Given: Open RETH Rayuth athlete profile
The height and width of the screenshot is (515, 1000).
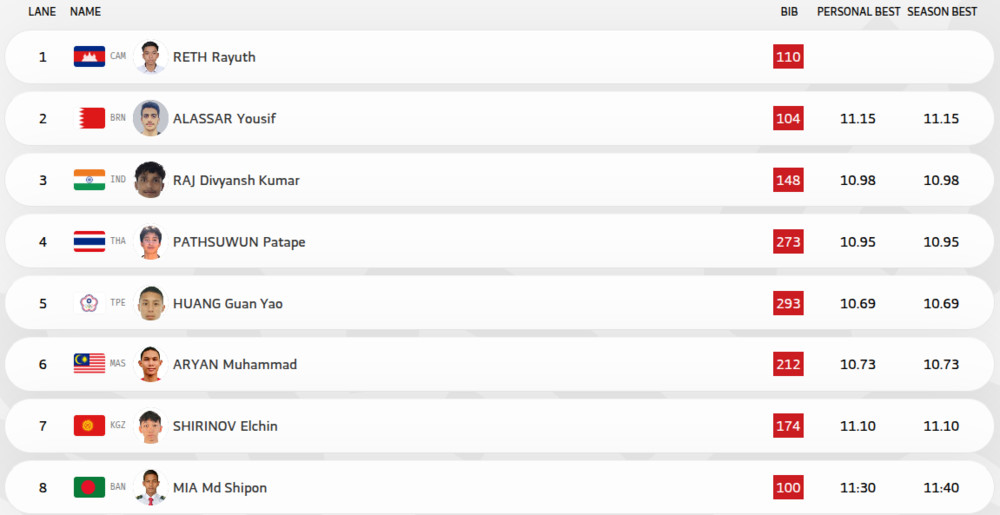Looking at the screenshot, I should point(214,57).
